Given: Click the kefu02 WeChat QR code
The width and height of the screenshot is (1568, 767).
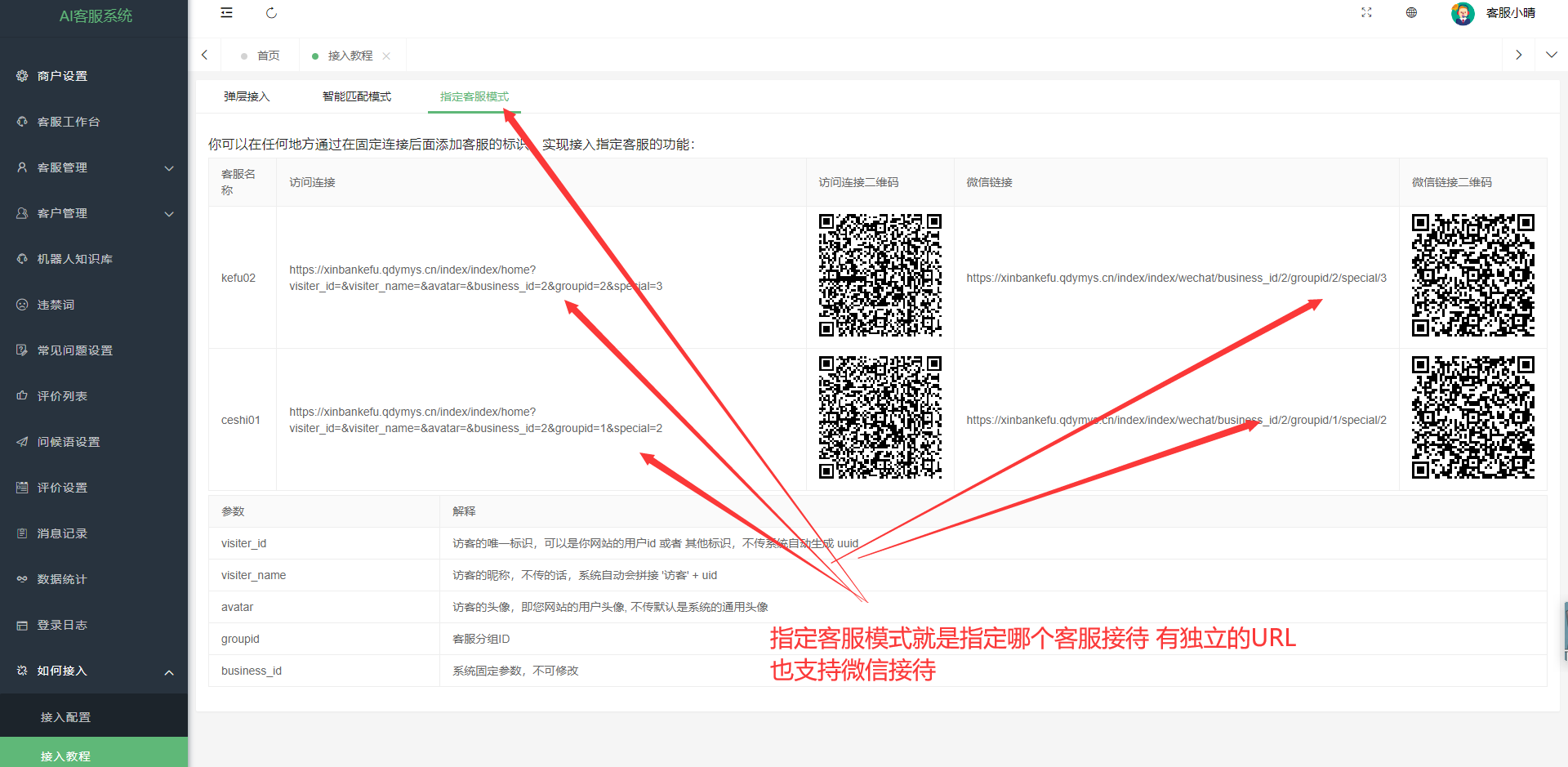Looking at the screenshot, I should 1473,275.
